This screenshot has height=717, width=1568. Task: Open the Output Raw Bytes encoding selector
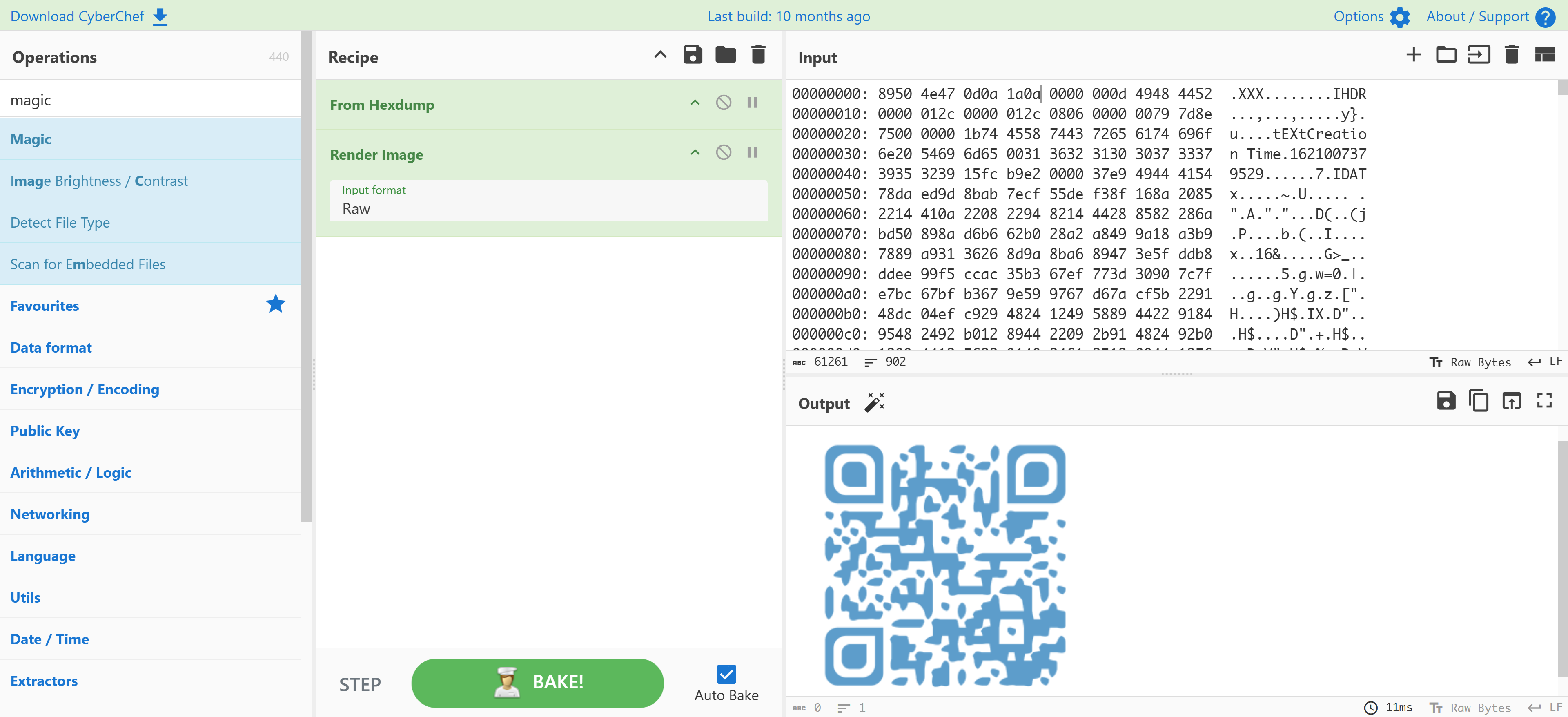pyautogui.click(x=1470, y=708)
